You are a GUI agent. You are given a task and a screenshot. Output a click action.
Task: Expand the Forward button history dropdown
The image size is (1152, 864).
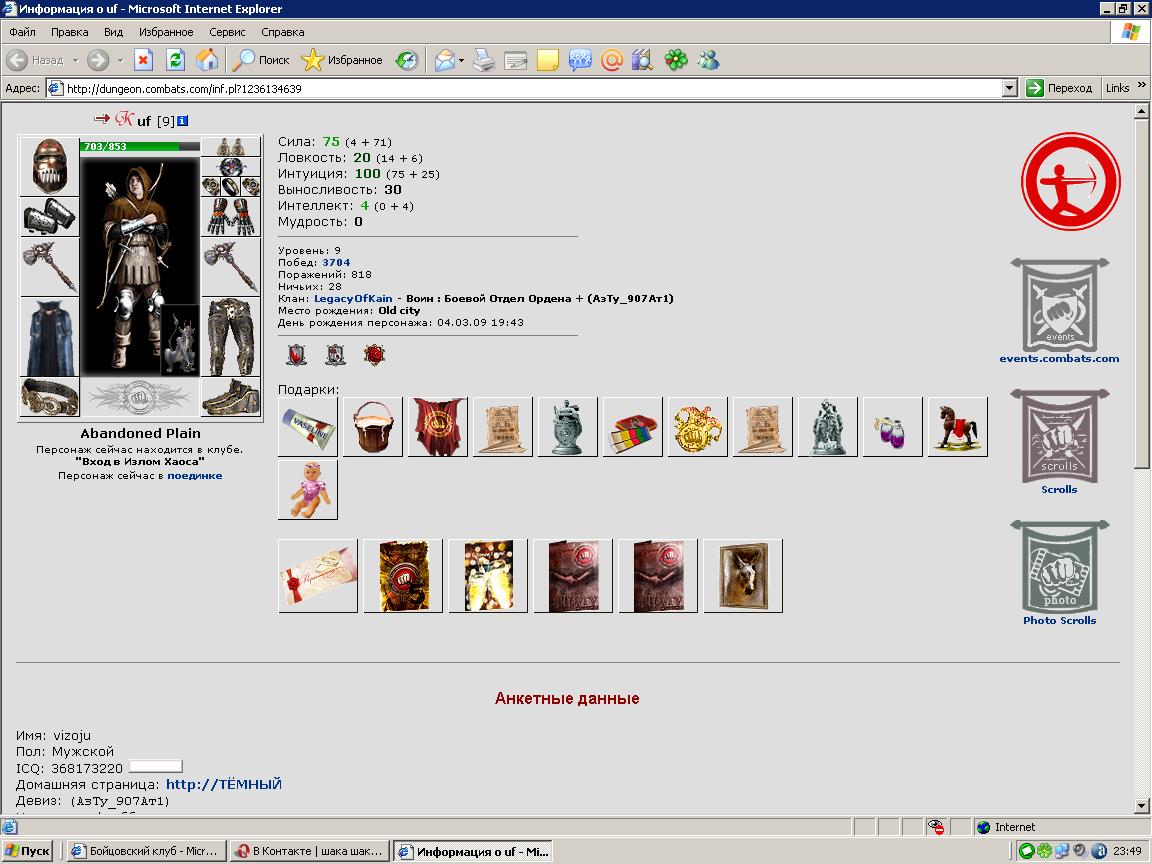(x=120, y=60)
